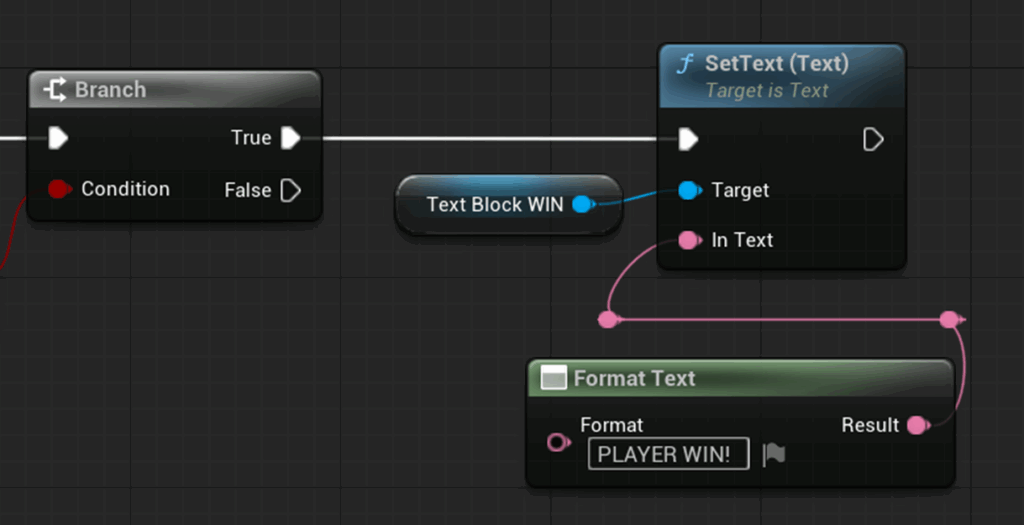
Task: Click the hollow pink Format input pin
Action: tap(559, 442)
